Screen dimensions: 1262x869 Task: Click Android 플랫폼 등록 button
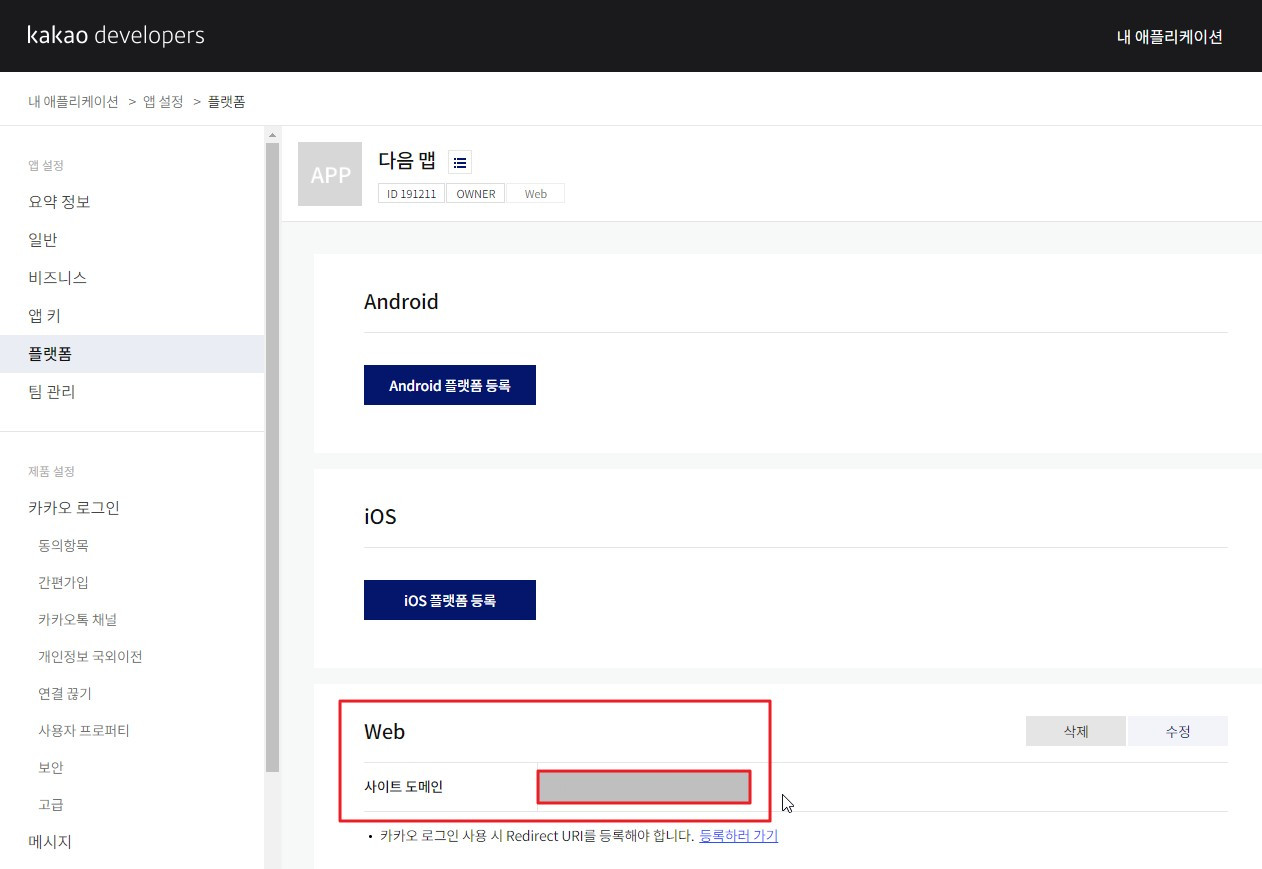[450, 385]
